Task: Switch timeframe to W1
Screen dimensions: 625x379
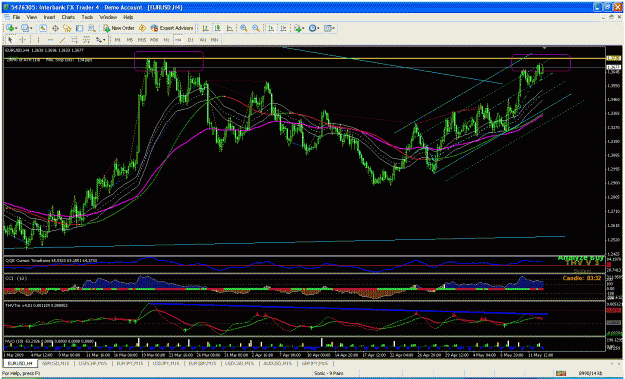Action: pyautogui.click(x=202, y=40)
